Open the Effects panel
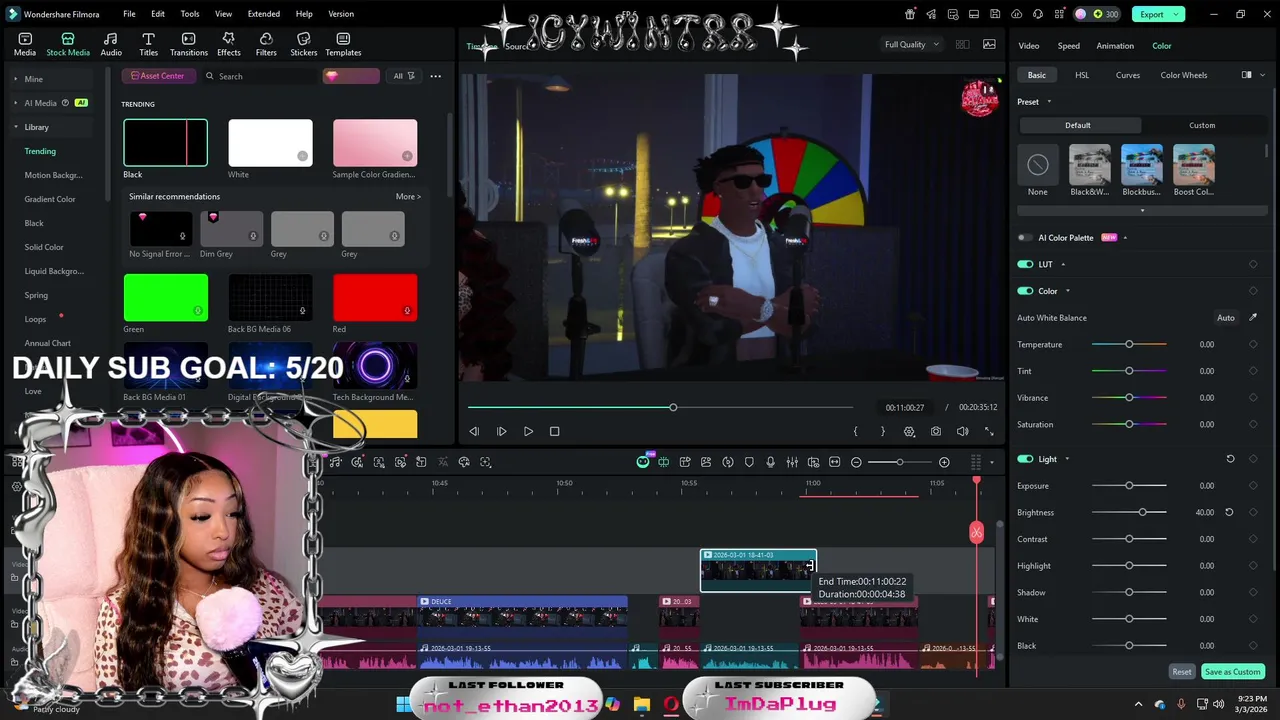Screen dimensions: 1280x720 click(229, 44)
